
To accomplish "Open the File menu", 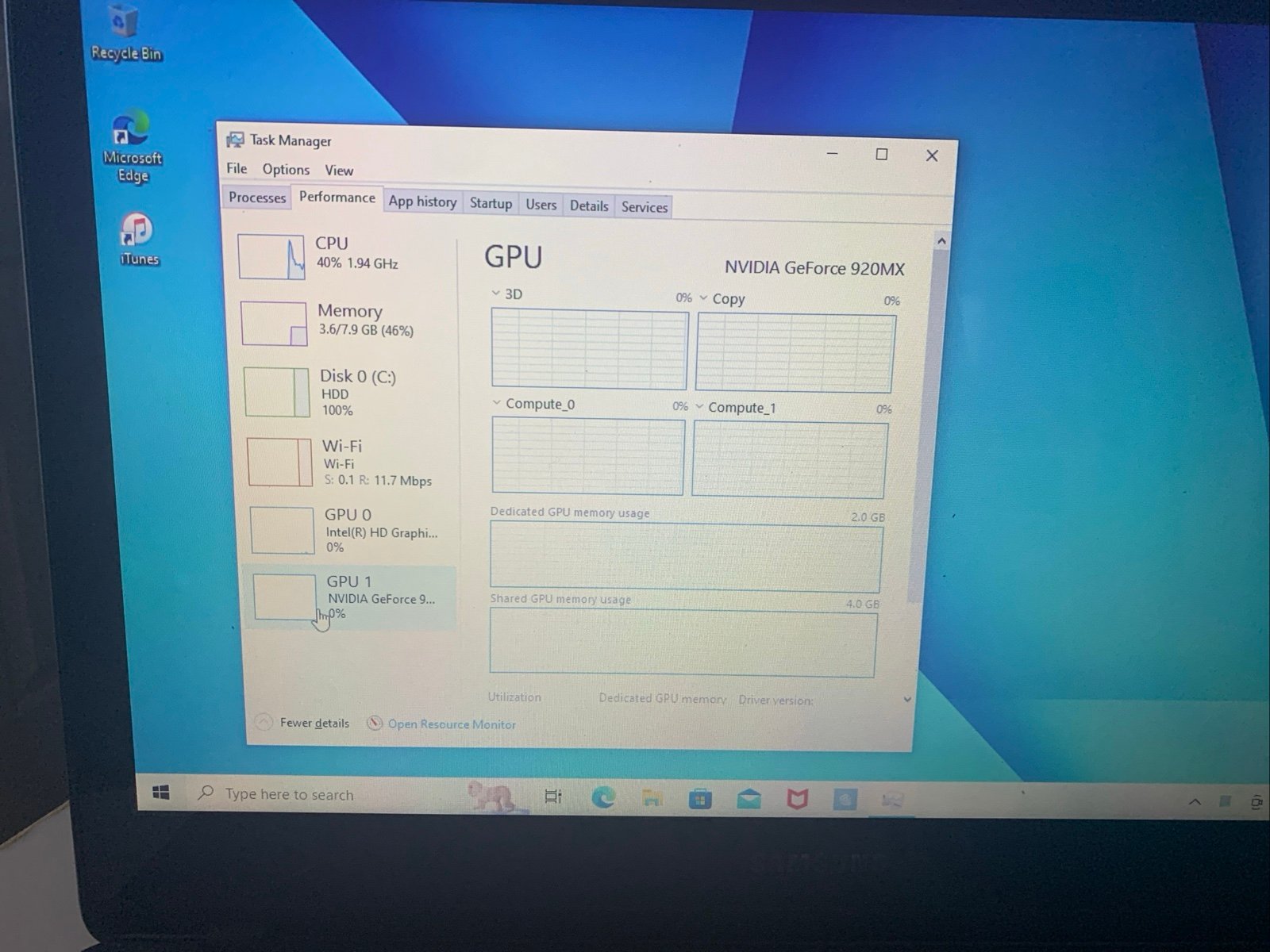I will pyautogui.click(x=237, y=168).
